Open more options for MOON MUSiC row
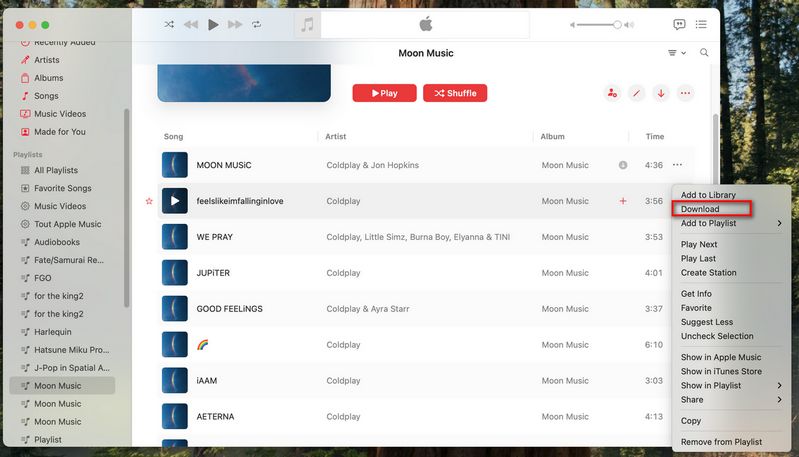The height and width of the screenshot is (457, 799). [677, 165]
